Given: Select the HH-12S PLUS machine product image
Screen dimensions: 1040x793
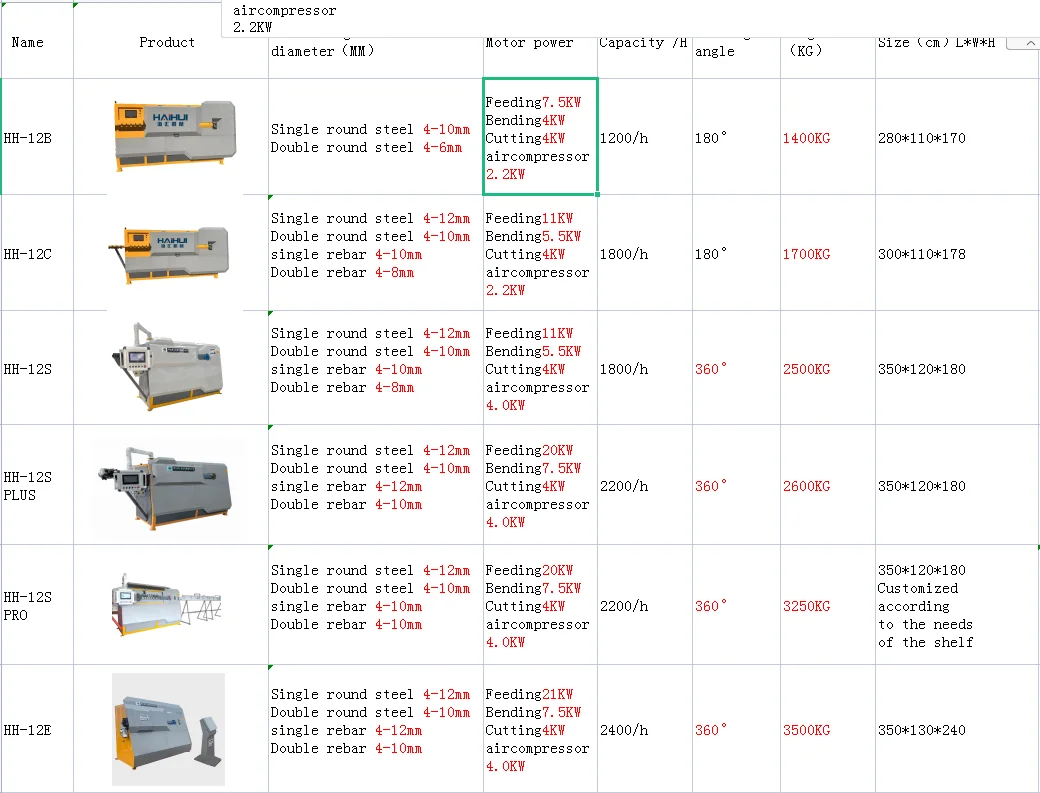Looking at the screenshot, I should click(x=168, y=485).
